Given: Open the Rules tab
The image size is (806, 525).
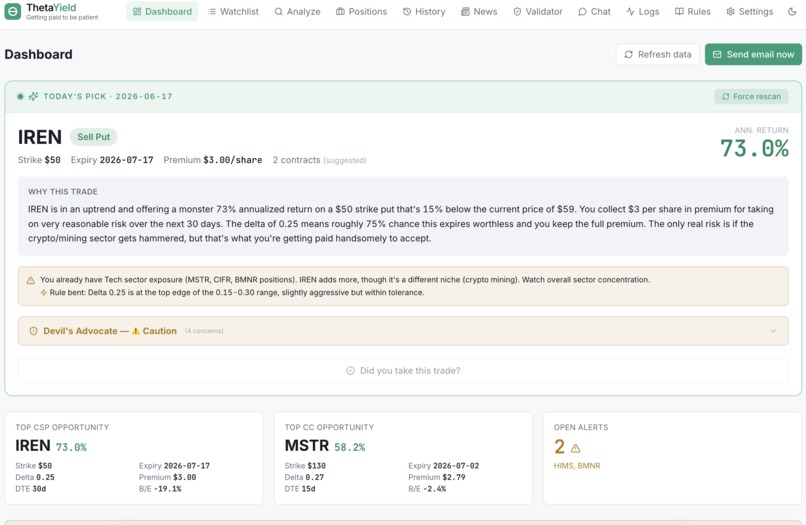Looking at the screenshot, I should 692,11.
